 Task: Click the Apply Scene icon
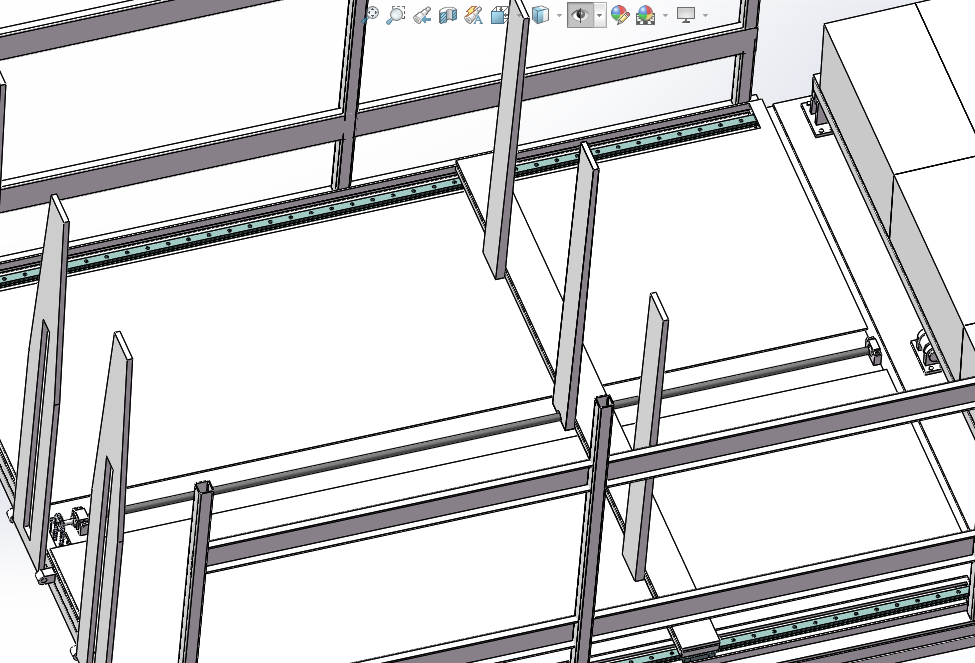(x=646, y=15)
